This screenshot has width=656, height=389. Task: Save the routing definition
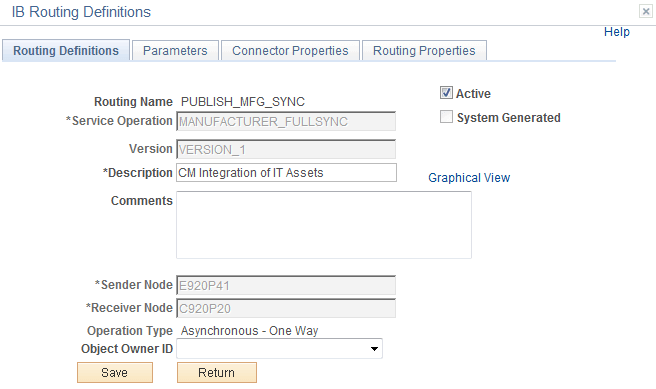click(x=115, y=372)
